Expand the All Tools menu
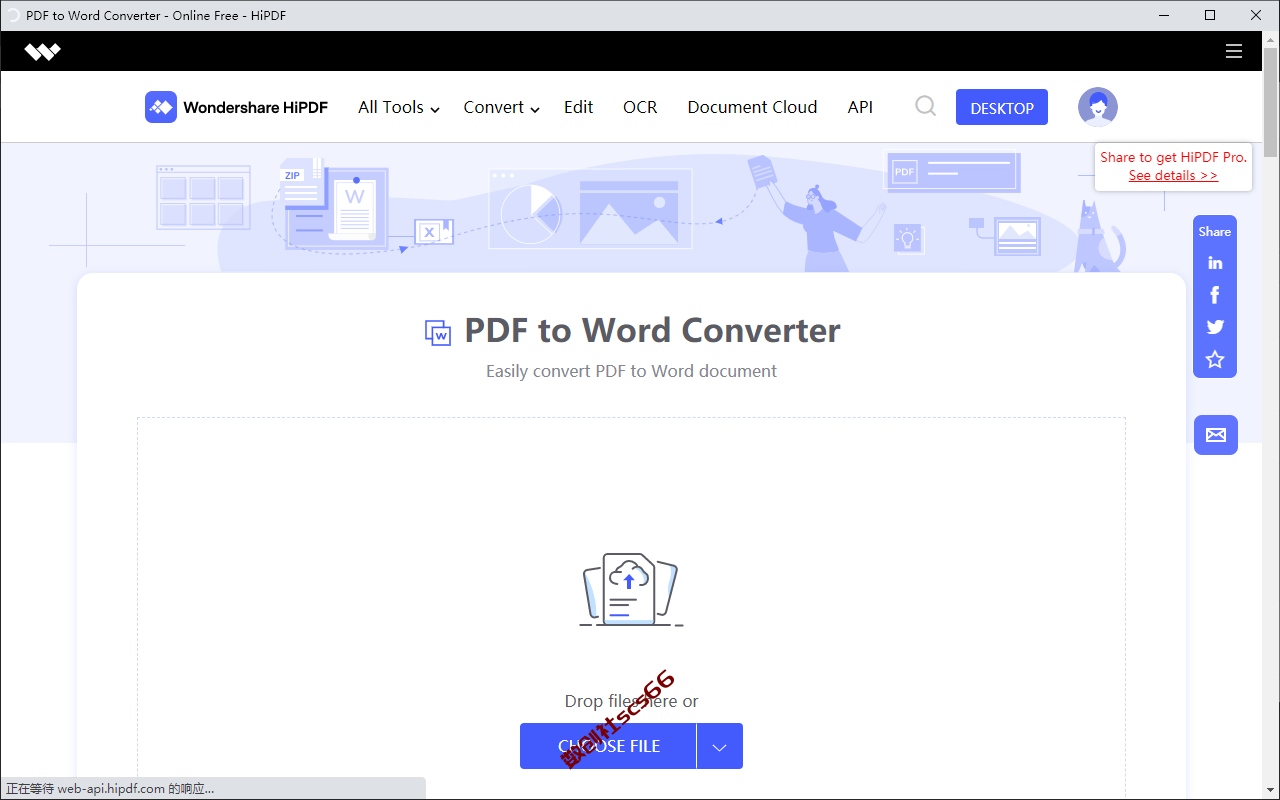1280x800 pixels. click(x=399, y=107)
